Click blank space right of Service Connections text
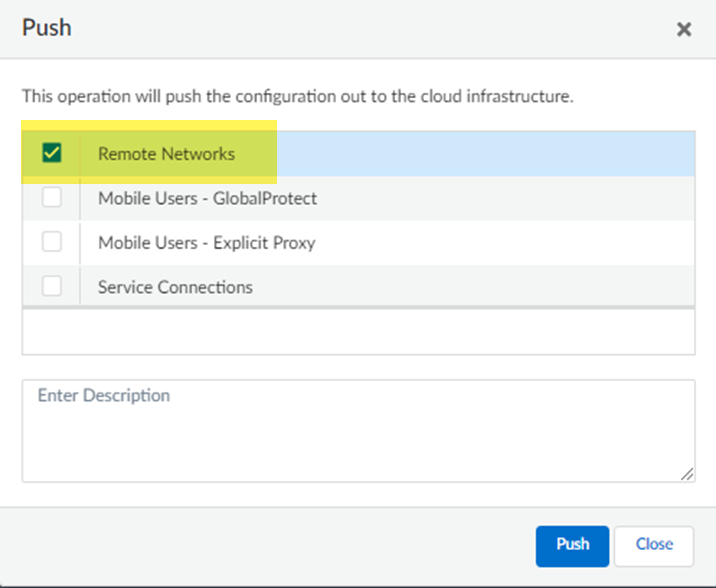 pos(470,287)
